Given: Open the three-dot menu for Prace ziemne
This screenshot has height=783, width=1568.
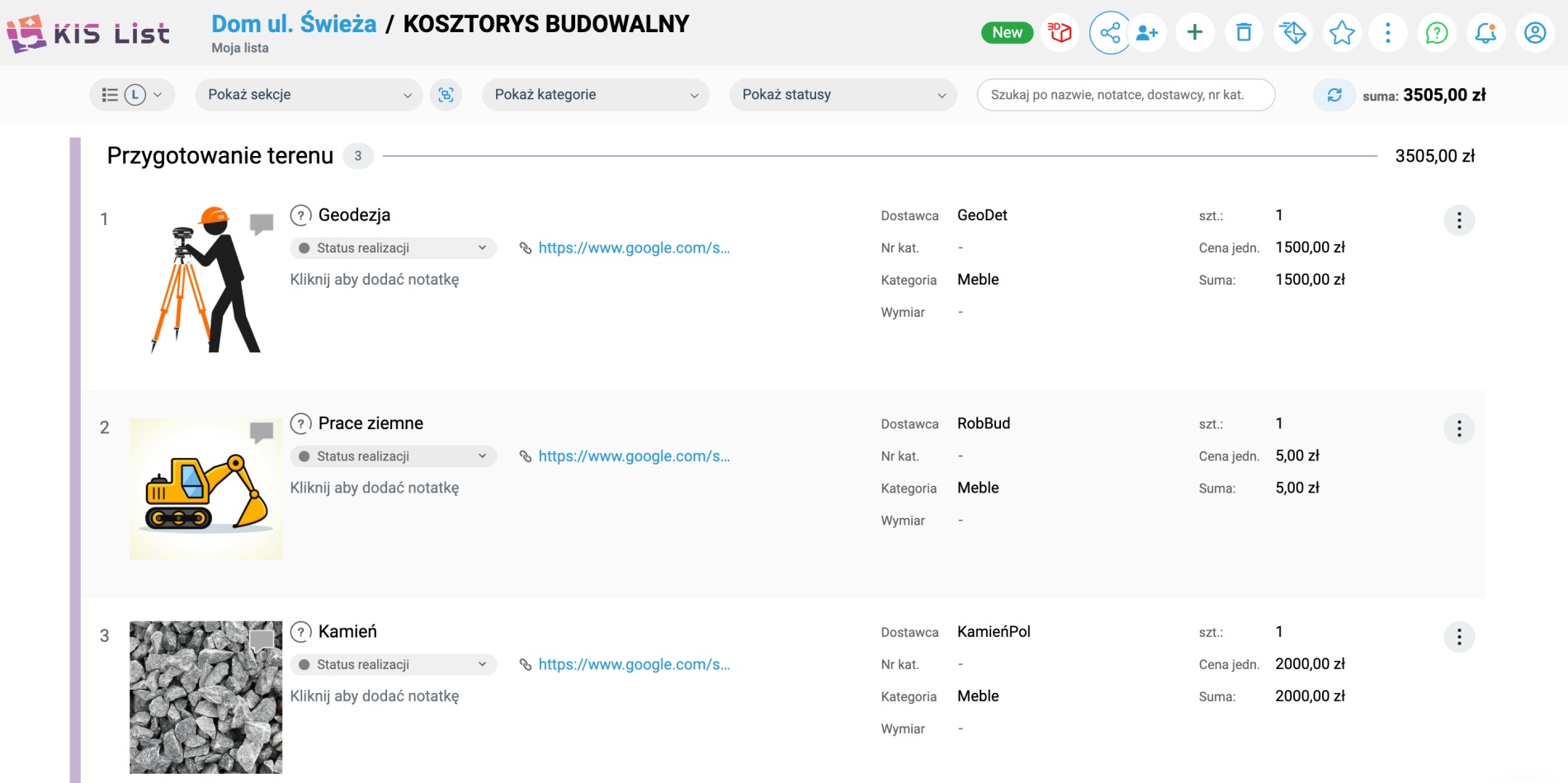Looking at the screenshot, I should coord(1459,429).
